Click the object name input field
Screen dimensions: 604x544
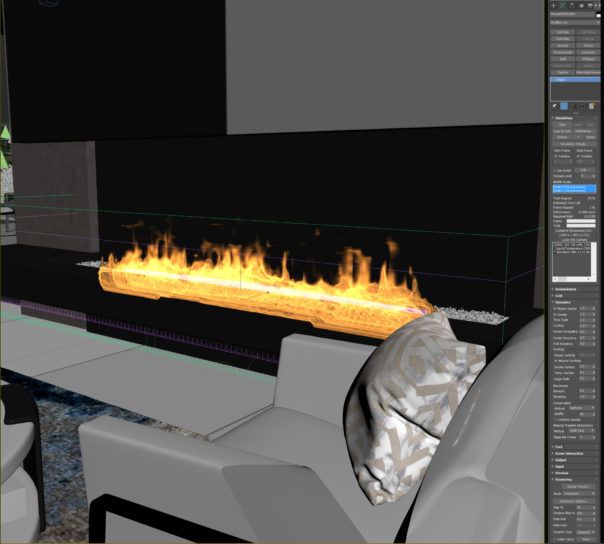coord(572,14)
